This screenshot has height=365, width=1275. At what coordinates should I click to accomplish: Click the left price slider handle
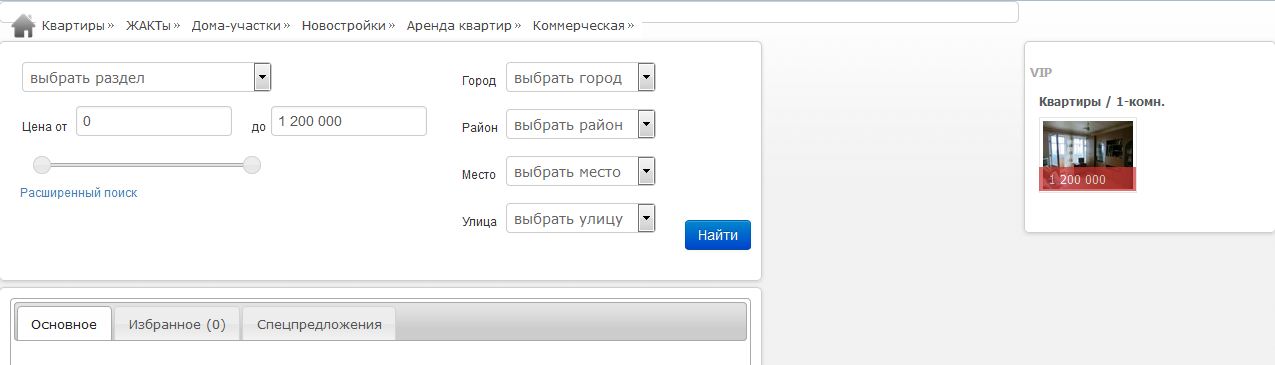(x=42, y=165)
